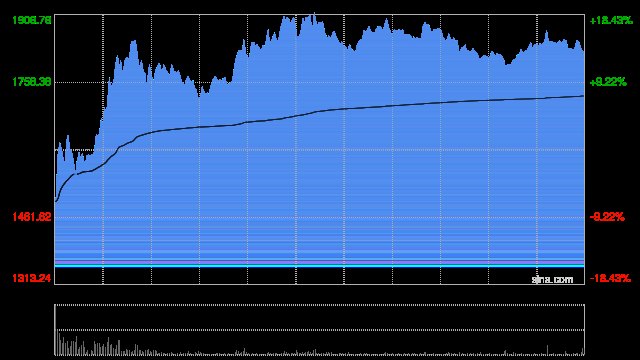This screenshot has height=360, width=640.
Task: Click the 1906.76 top price label
Action: tap(32, 20)
